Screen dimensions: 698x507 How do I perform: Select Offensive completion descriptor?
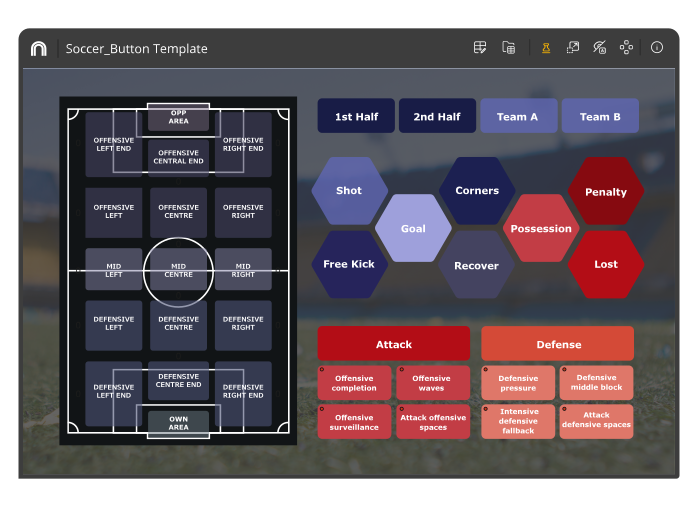354,383
